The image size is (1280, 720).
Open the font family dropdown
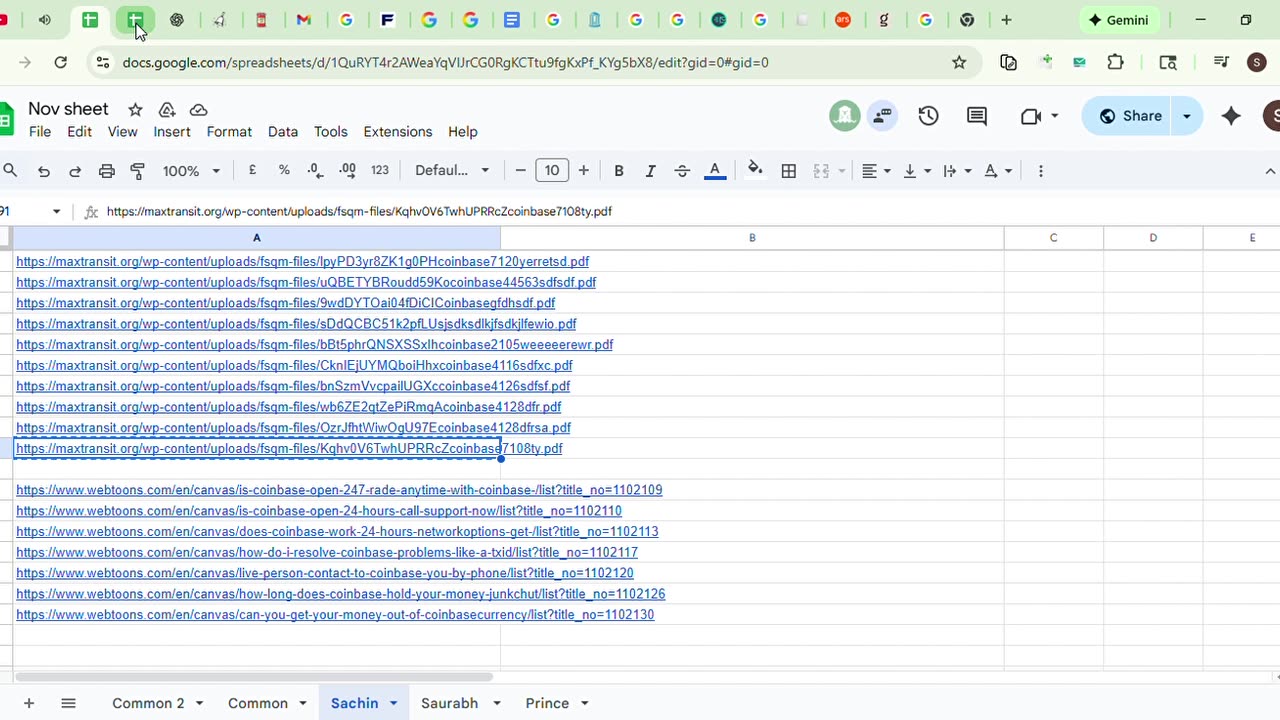point(452,170)
